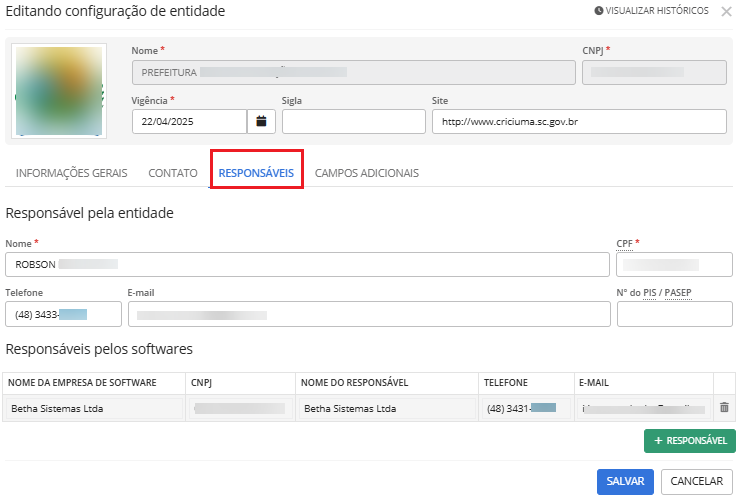The image size is (743, 499).
Task: Add a new software Responsável
Action: (x=689, y=441)
